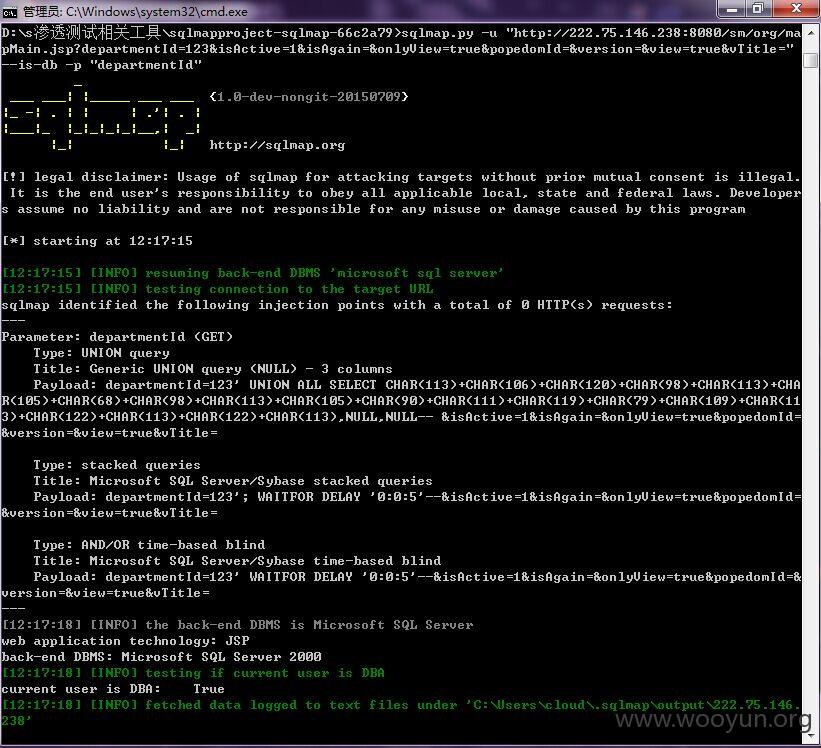Click the scrollbar up arrow
The image size is (821, 748).
811,32
